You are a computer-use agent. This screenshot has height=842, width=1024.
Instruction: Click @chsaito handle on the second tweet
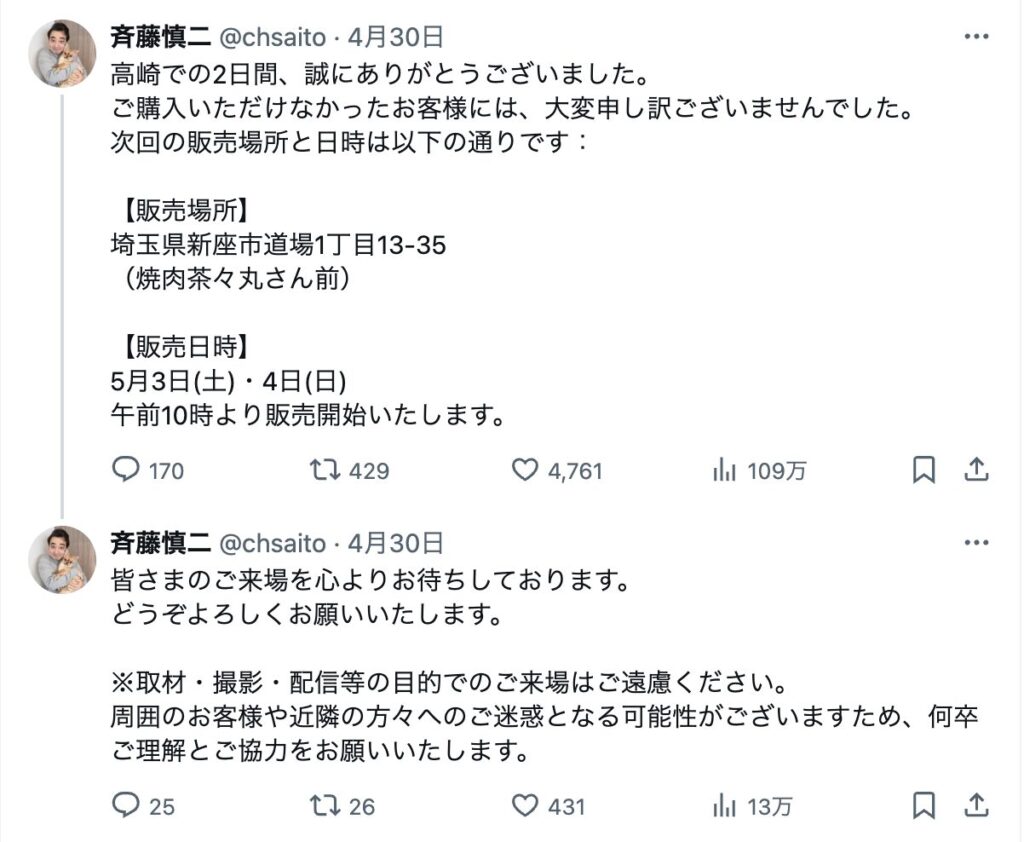coord(272,543)
